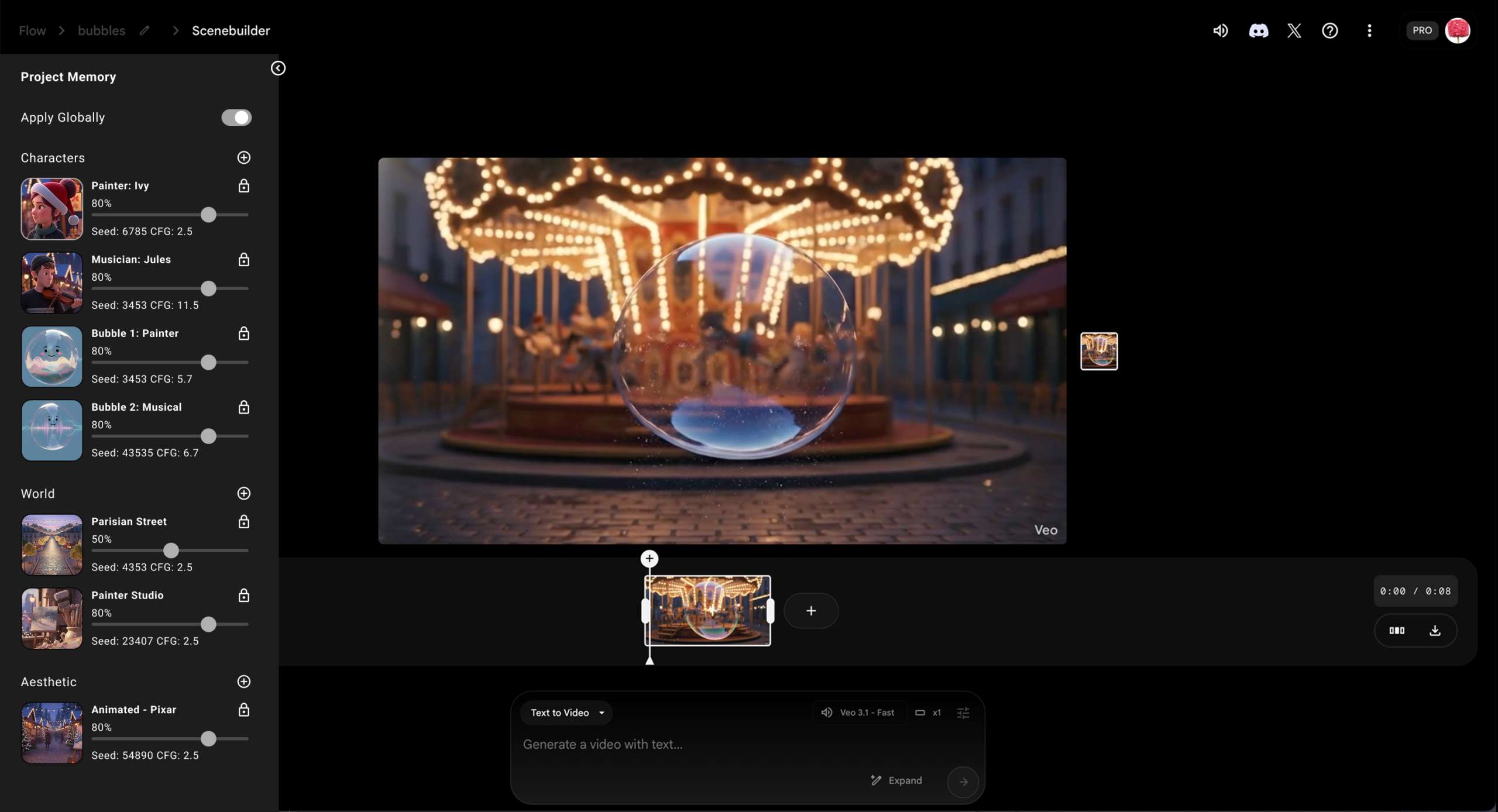Image resolution: width=1498 pixels, height=812 pixels.
Task: Add a new Aesthetic entry
Action: [244, 682]
